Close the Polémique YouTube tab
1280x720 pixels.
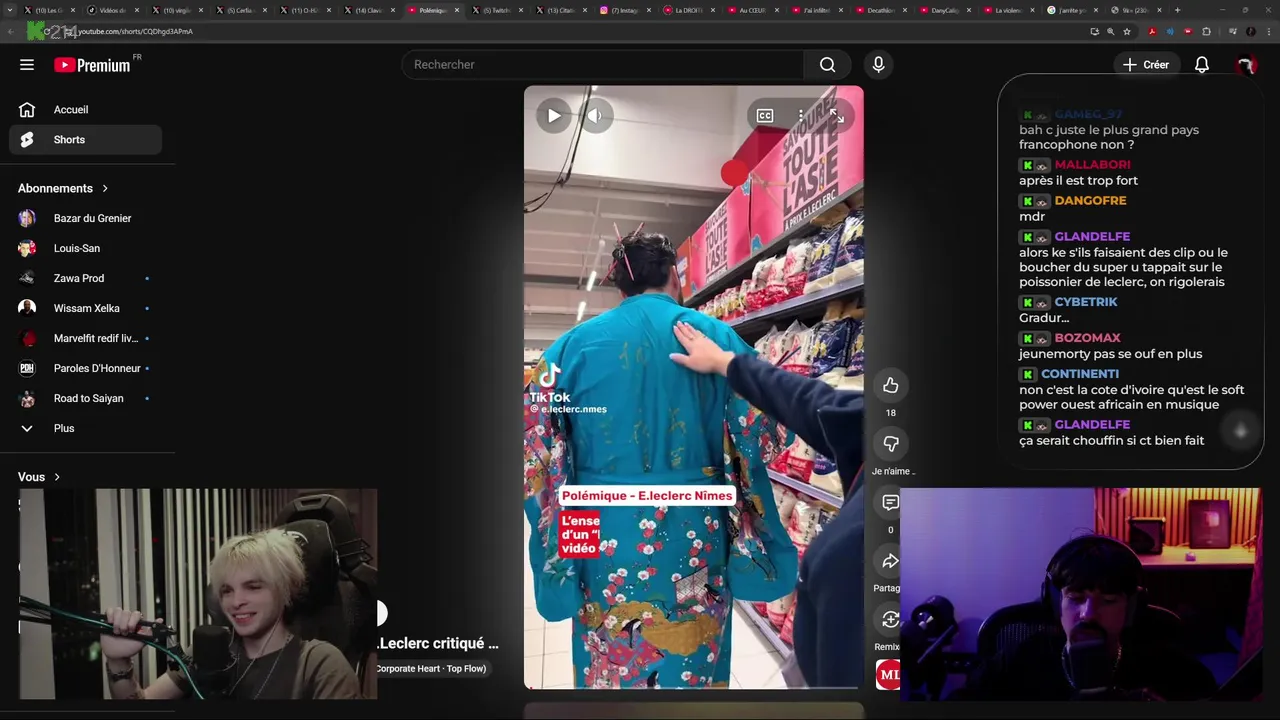[457, 10]
